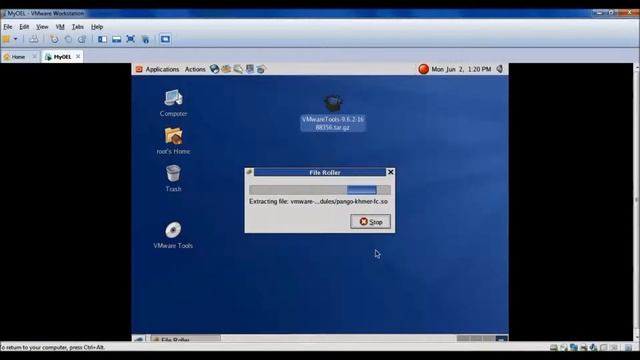This screenshot has height=360, width=640.
Task: Switch workspace using the pager
Action: pyautogui.click(x=482, y=338)
